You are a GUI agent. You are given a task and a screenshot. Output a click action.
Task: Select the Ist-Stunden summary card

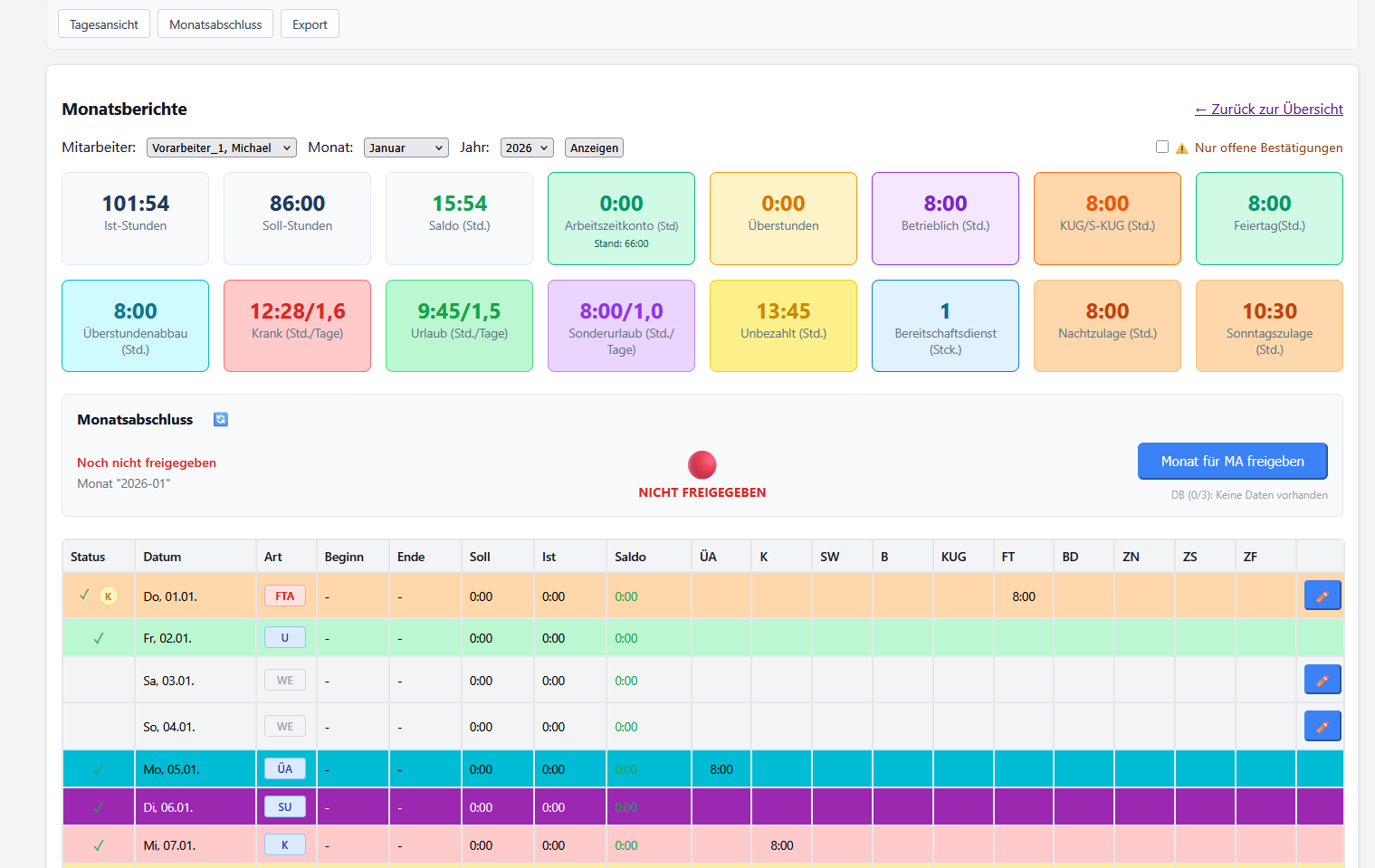[x=135, y=218]
